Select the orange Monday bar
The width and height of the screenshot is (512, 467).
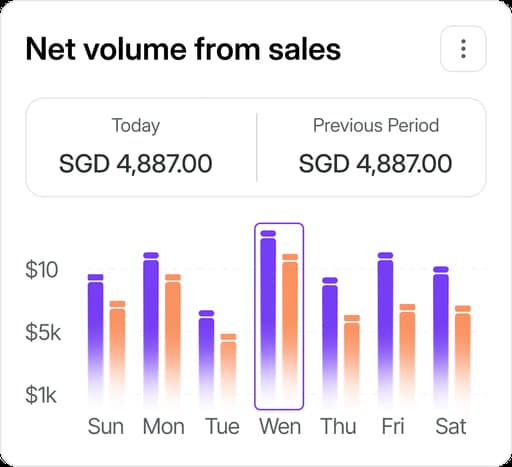(x=173, y=341)
